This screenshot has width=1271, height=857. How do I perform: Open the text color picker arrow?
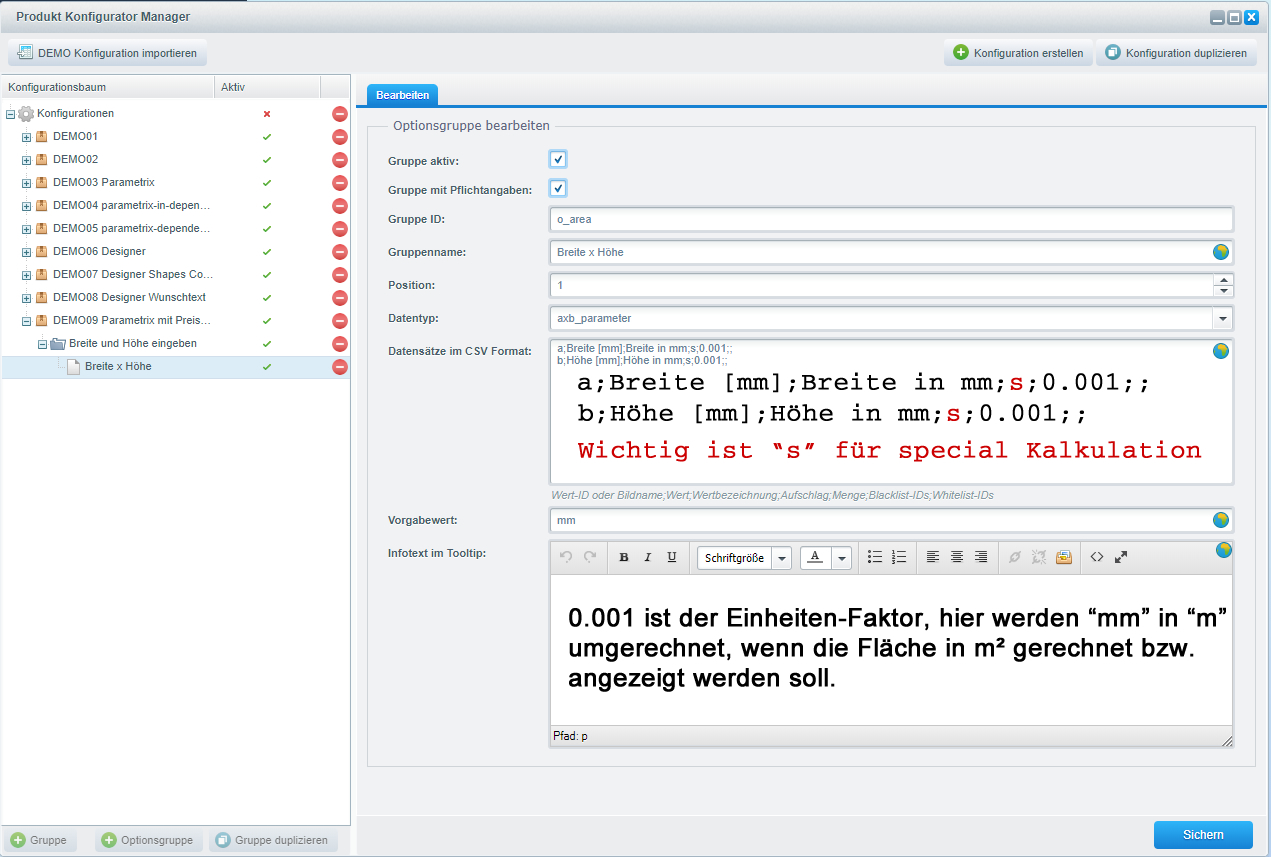841,558
